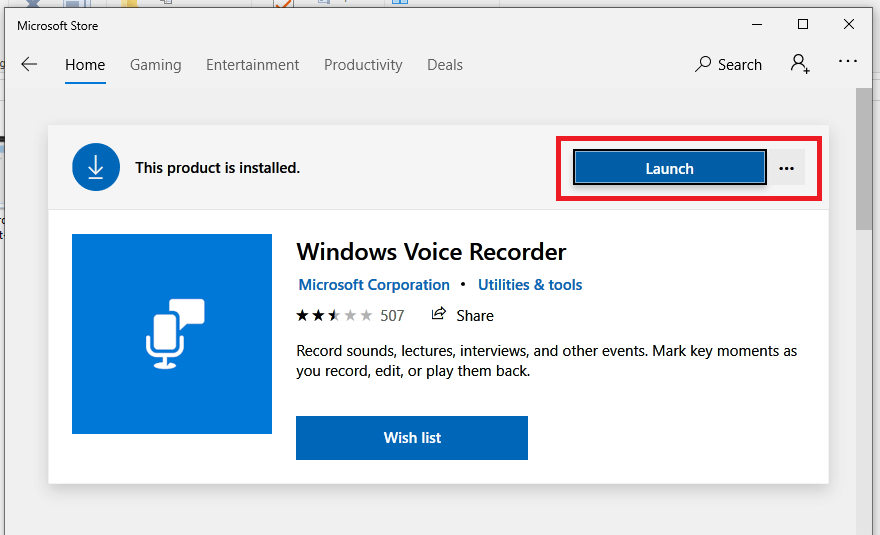Screen dimensions: 880x535
Task: Open the Home tab
Action: pos(85,65)
